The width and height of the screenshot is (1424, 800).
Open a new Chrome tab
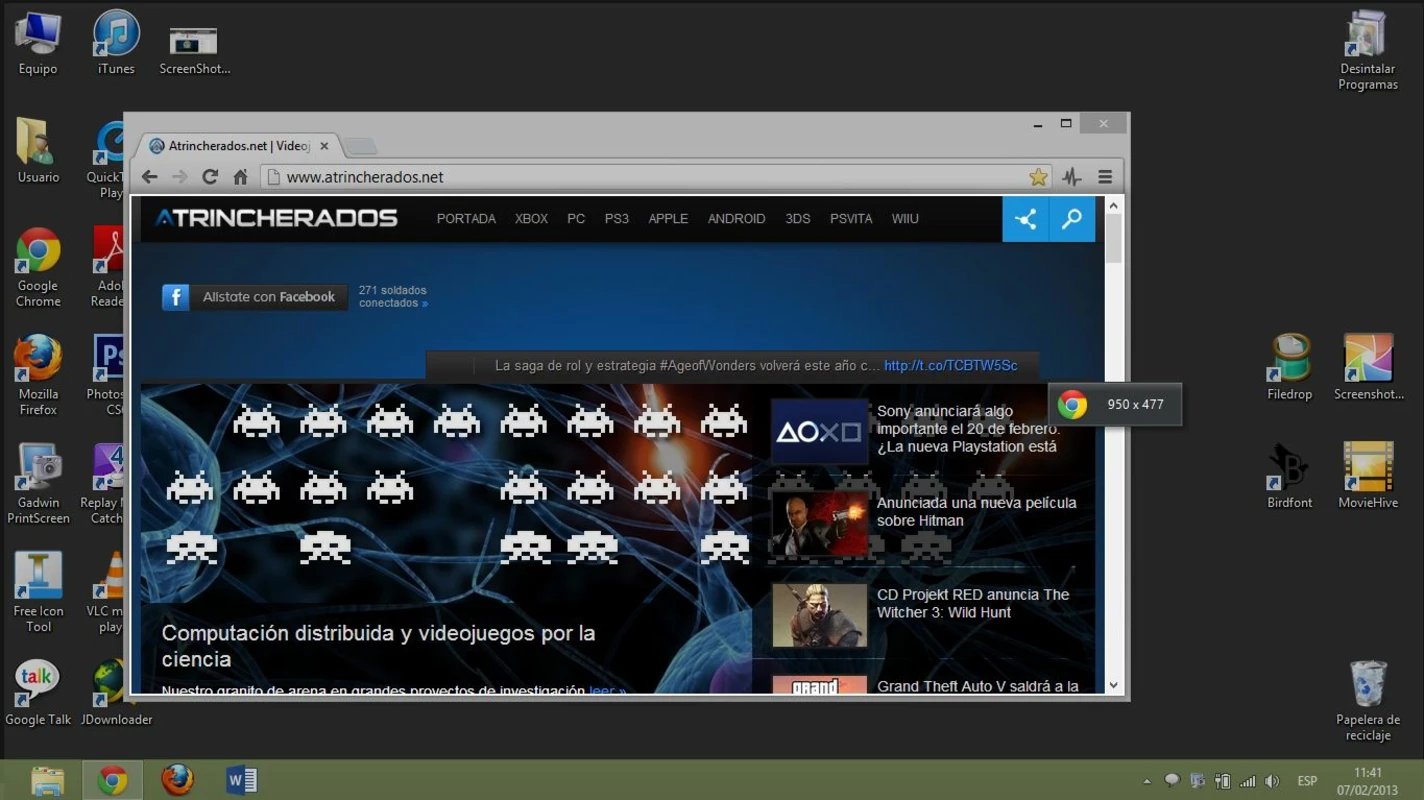point(360,147)
